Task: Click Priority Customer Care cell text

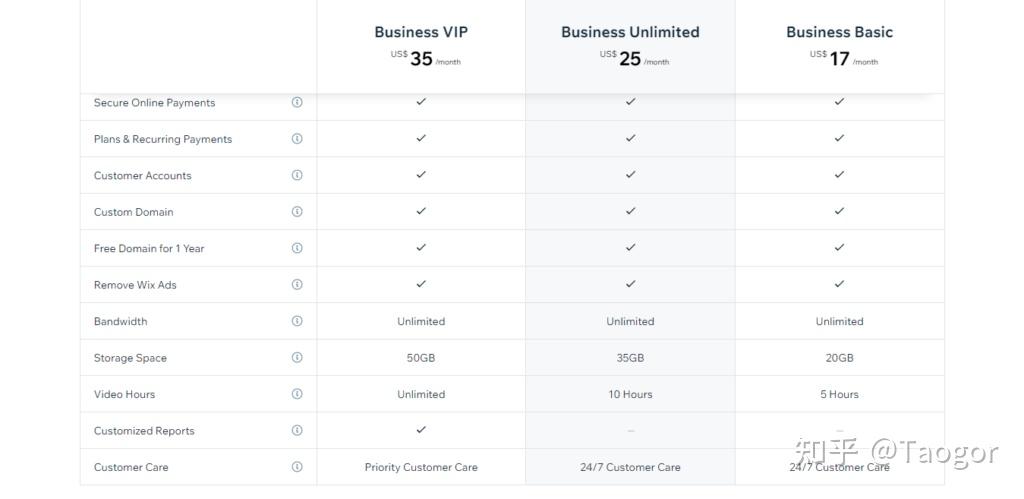Action: coord(421,467)
